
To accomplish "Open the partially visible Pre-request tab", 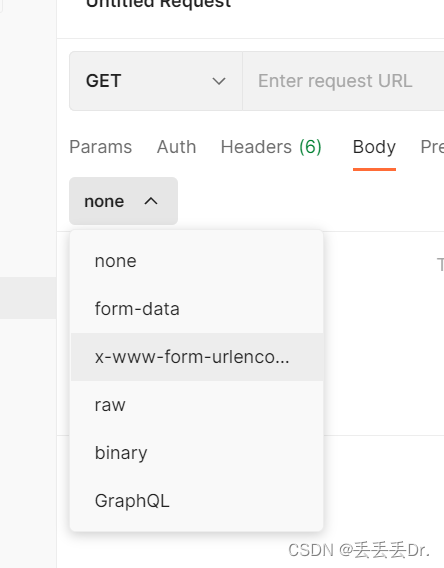I will pyautogui.click(x=432, y=147).
